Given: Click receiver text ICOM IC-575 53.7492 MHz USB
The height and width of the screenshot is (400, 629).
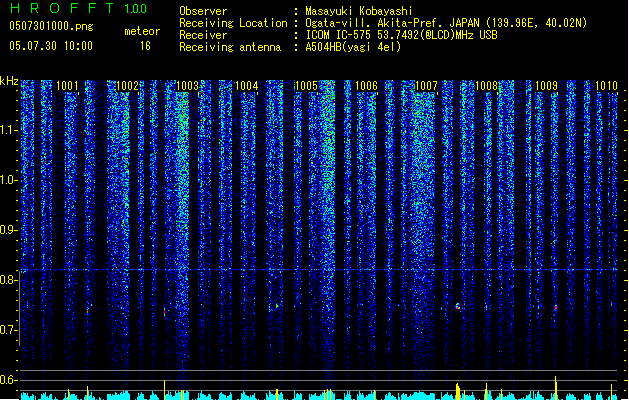Looking at the screenshot, I should point(402,35).
